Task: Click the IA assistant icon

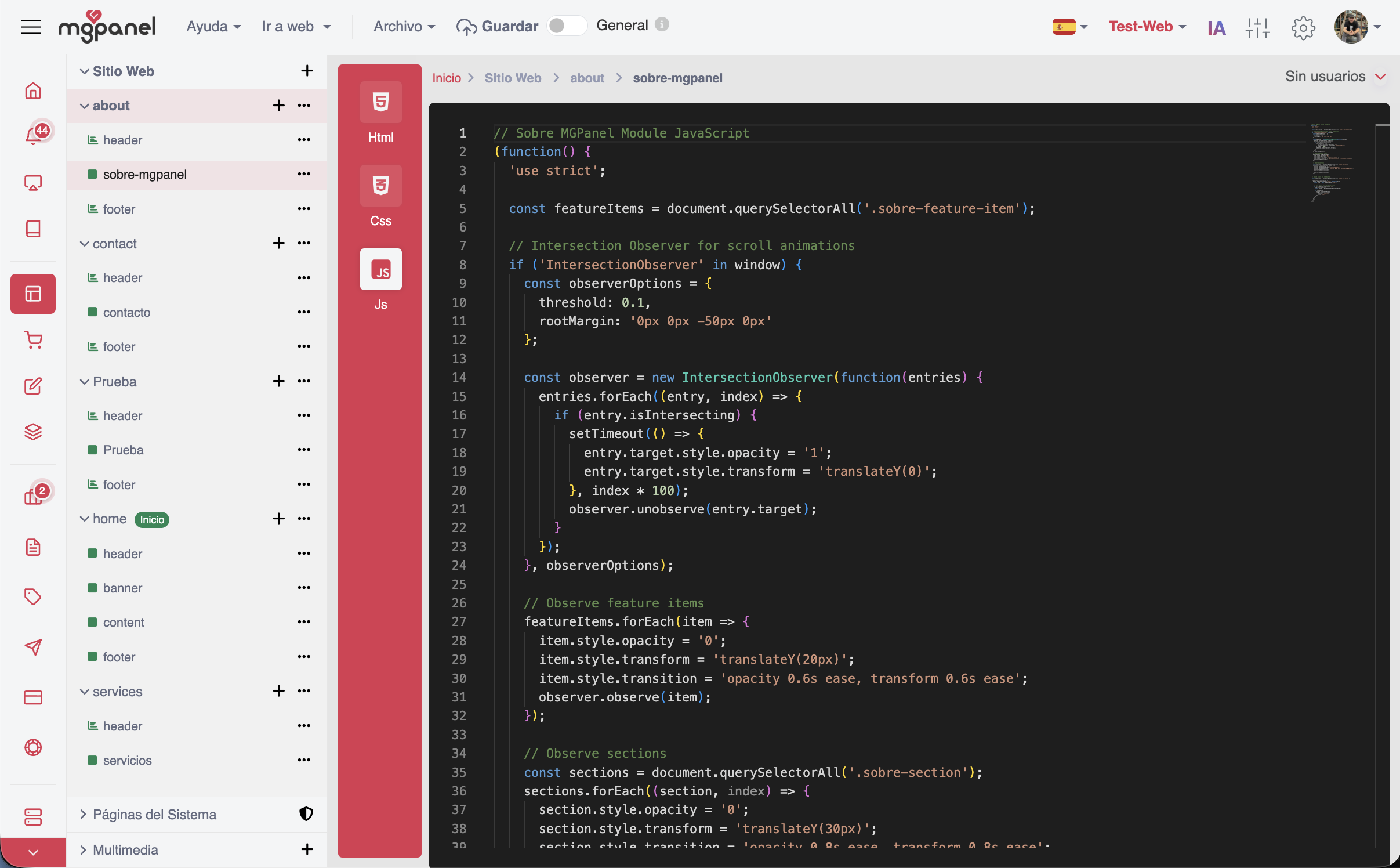Action: tap(1216, 27)
